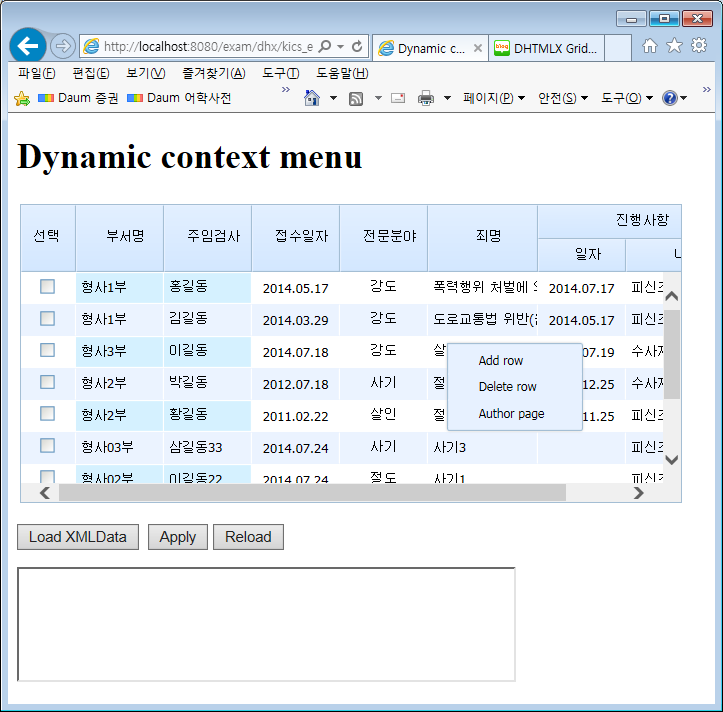Expand favorites bar overflow chevron

pyautogui.click(x=286, y=89)
